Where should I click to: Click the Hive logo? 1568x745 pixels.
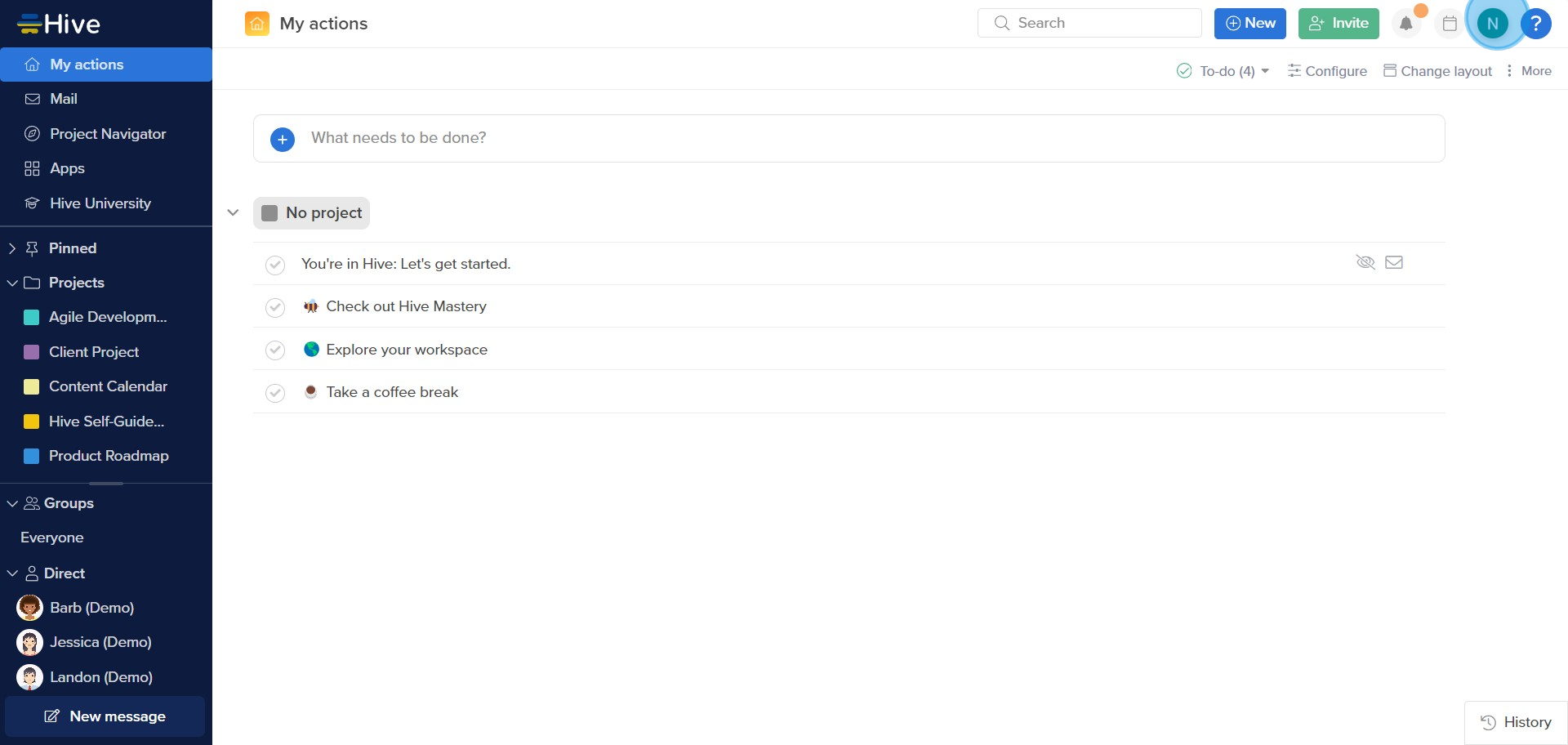pos(59,24)
